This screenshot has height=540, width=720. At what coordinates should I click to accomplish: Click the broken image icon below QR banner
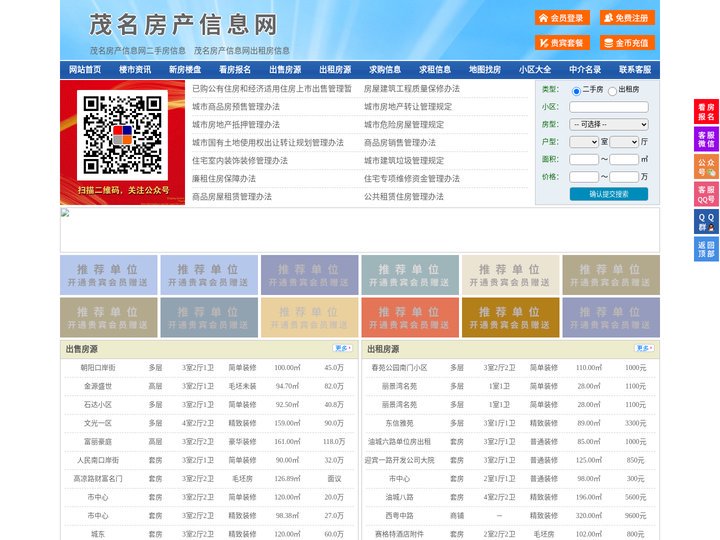tap(65, 213)
